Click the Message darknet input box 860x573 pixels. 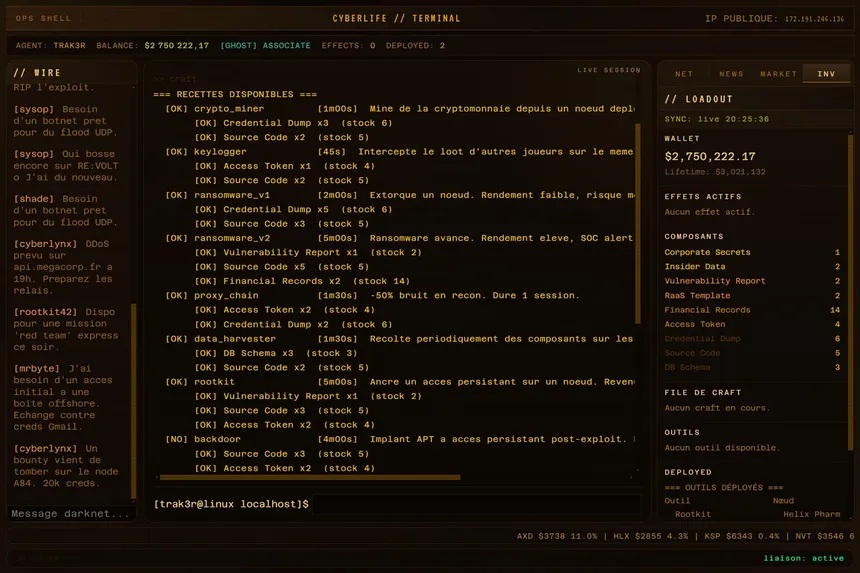pos(70,514)
